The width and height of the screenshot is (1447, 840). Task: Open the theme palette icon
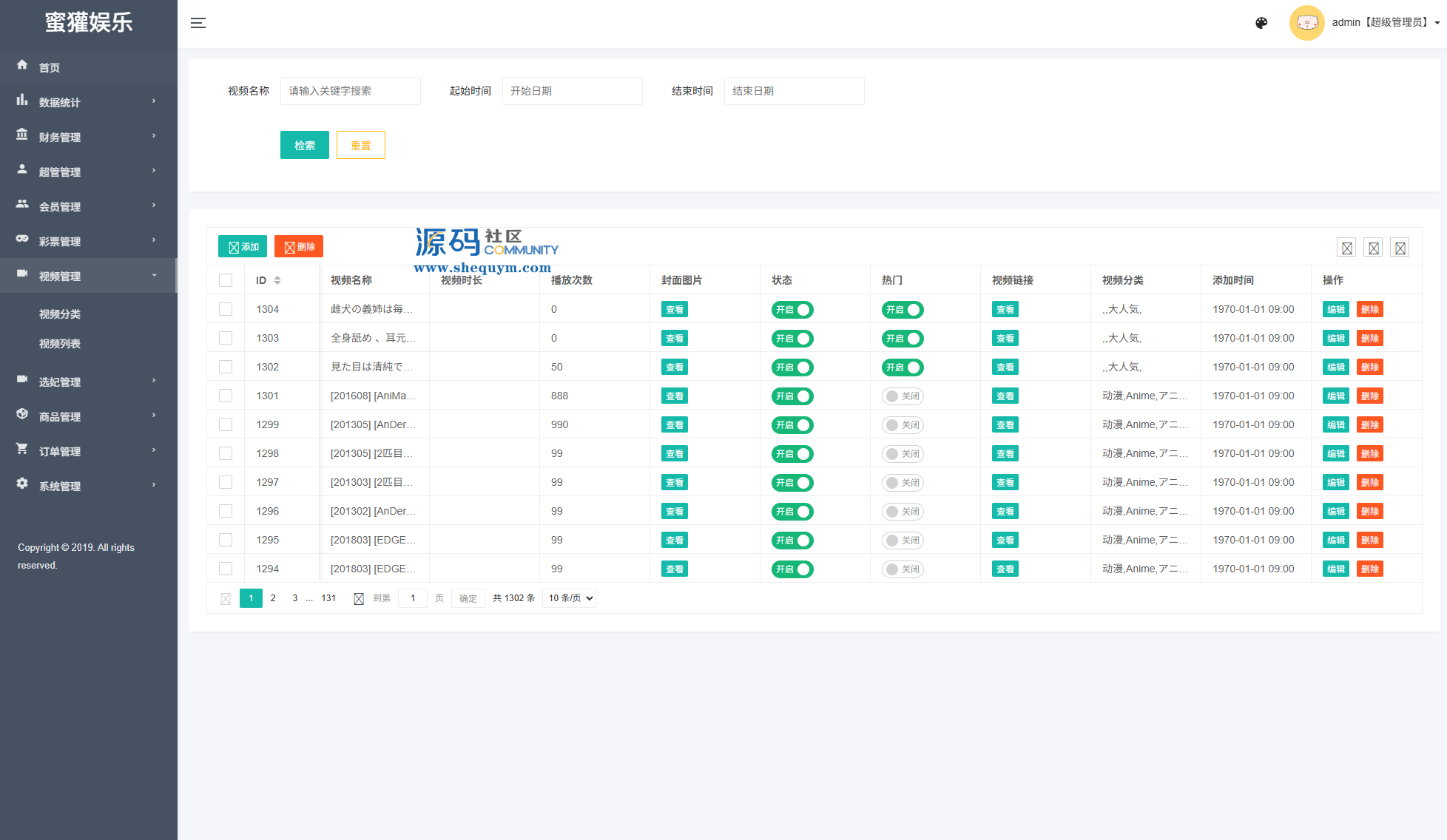(1261, 23)
